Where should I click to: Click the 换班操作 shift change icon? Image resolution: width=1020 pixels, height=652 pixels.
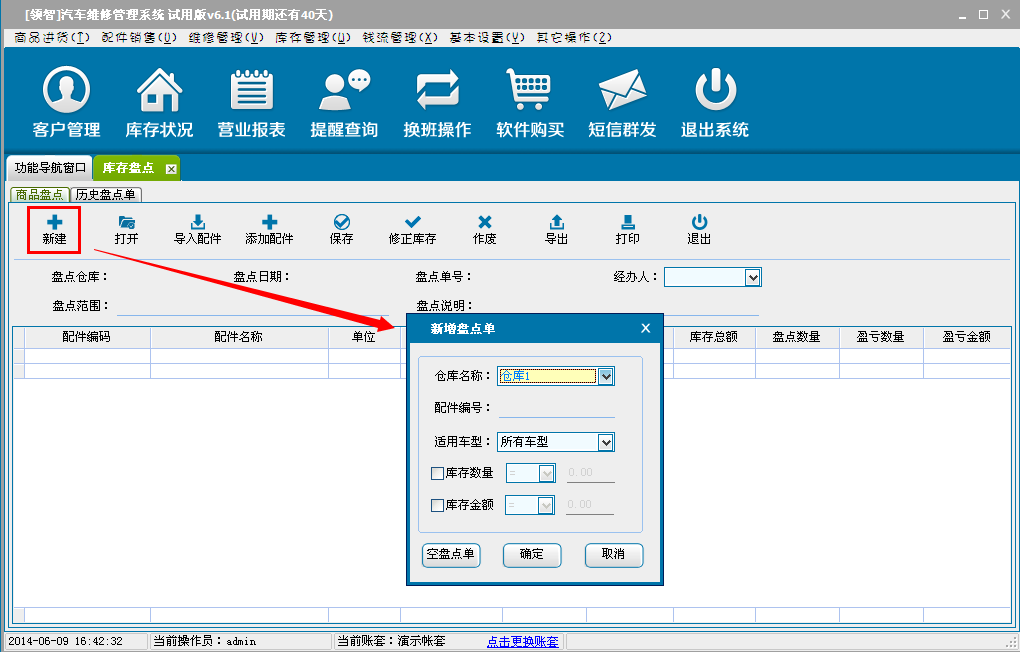tap(437, 92)
